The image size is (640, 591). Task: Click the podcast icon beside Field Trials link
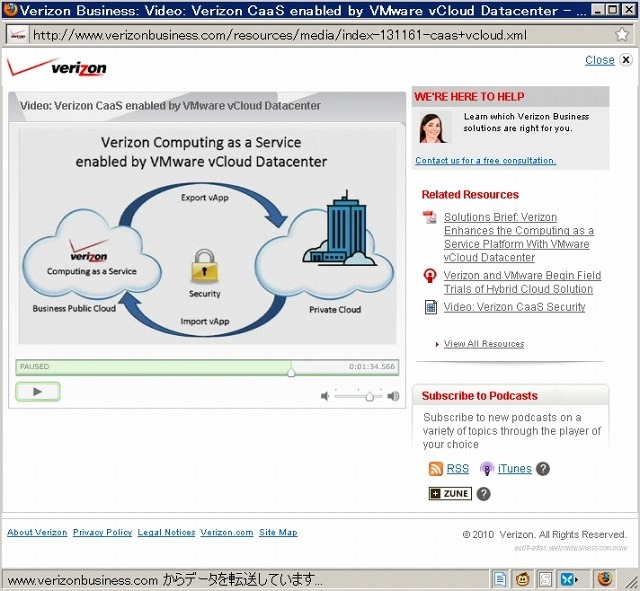[x=429, y=276]
